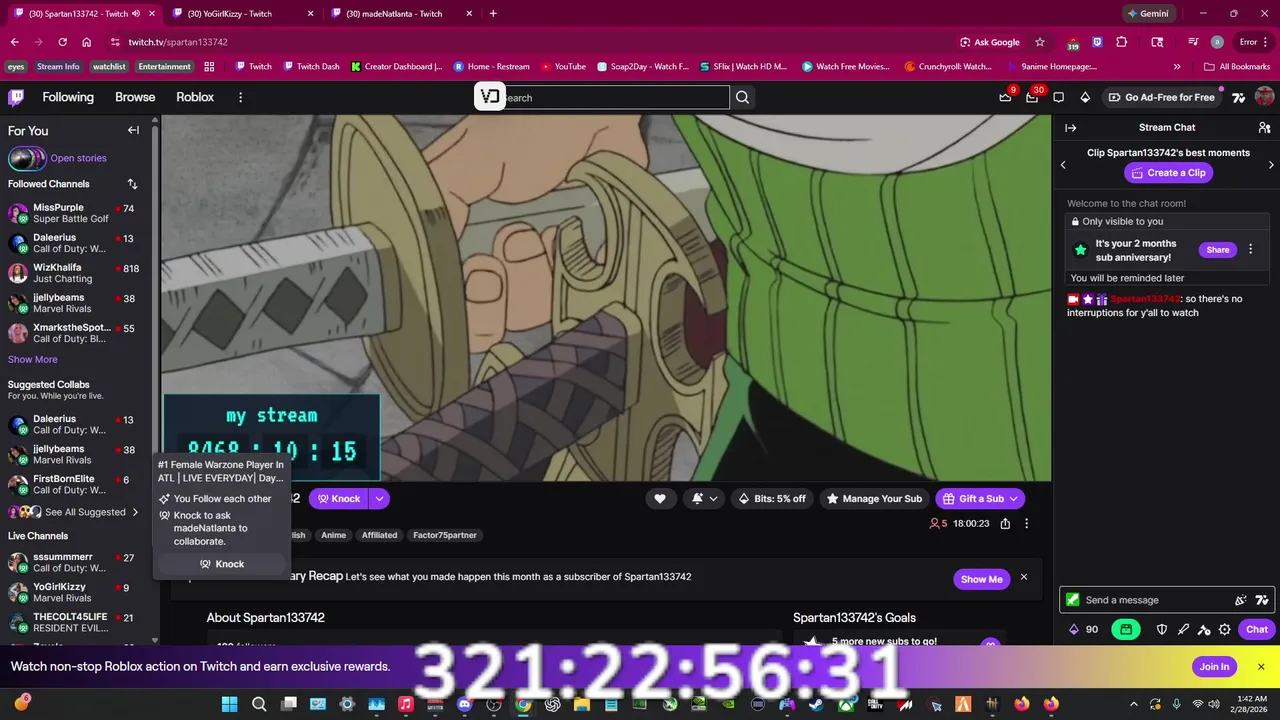Click the search magnifier button
Screen dimensions: 1280x720
pyautogui.click(x=742, y=97)
